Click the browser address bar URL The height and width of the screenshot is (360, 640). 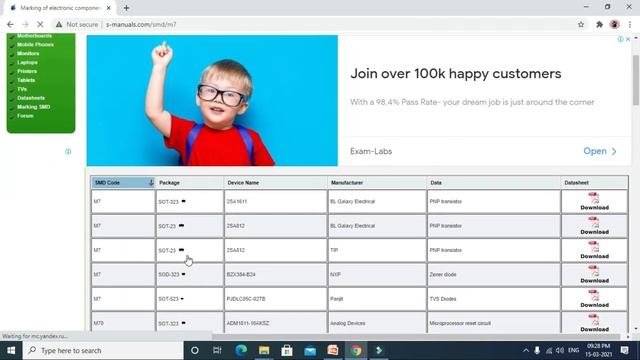pos(141,24)
